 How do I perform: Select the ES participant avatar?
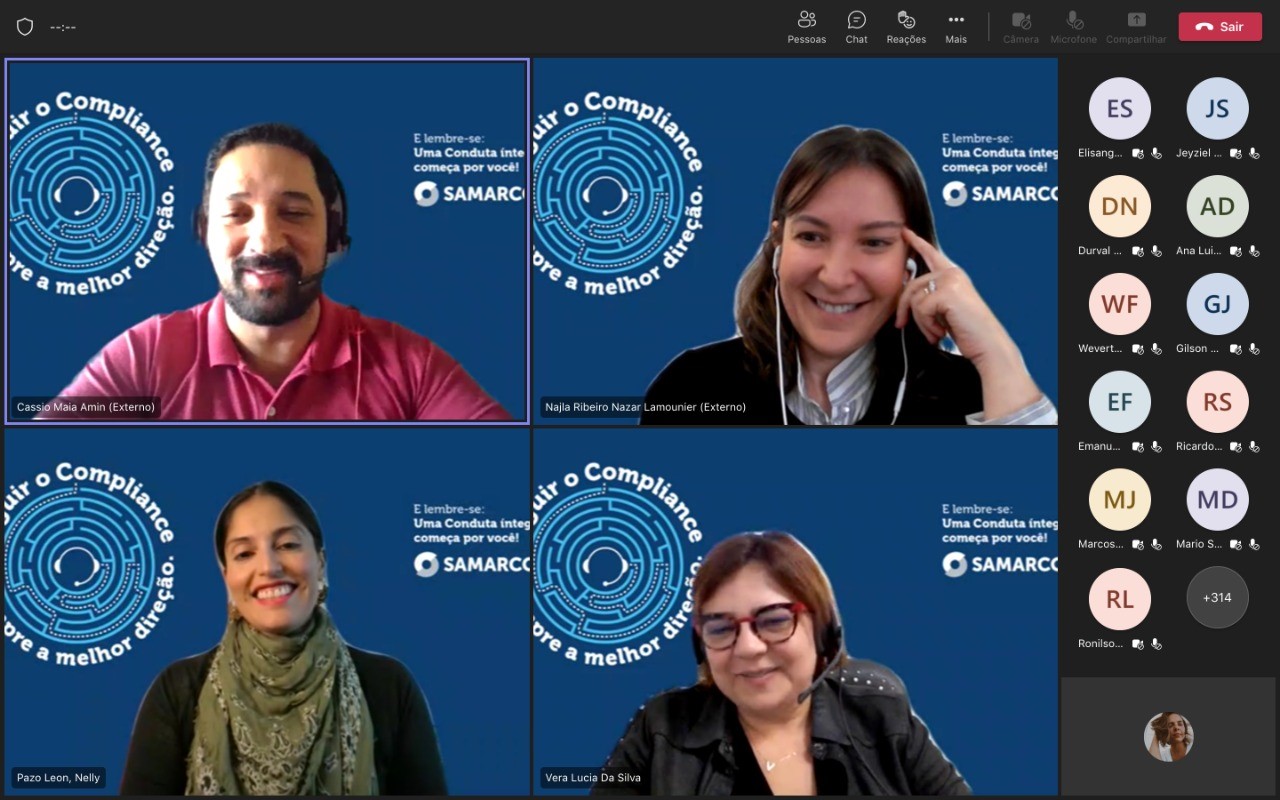tap(1119, 108)
